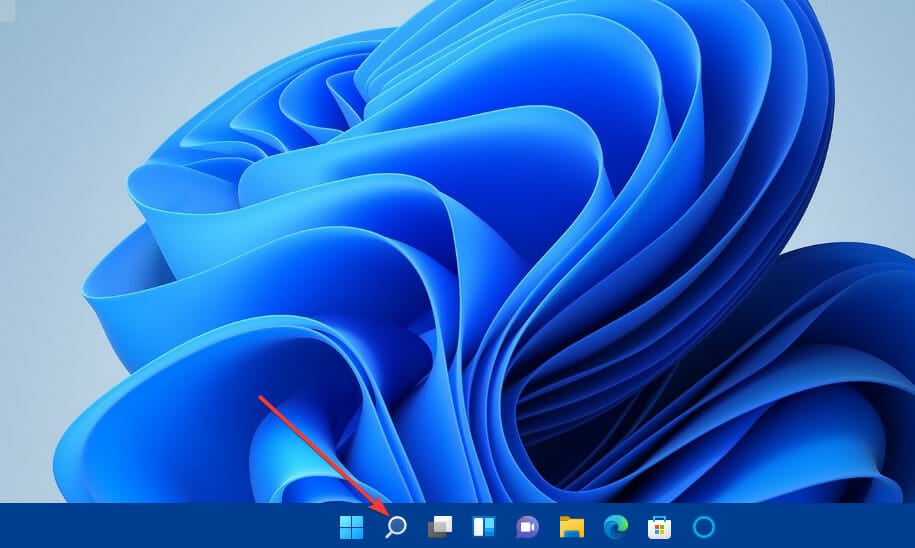Screen dimensions: 915x548
Task: Select the overlapping-windows desktops icon
Action: [439, 527]
